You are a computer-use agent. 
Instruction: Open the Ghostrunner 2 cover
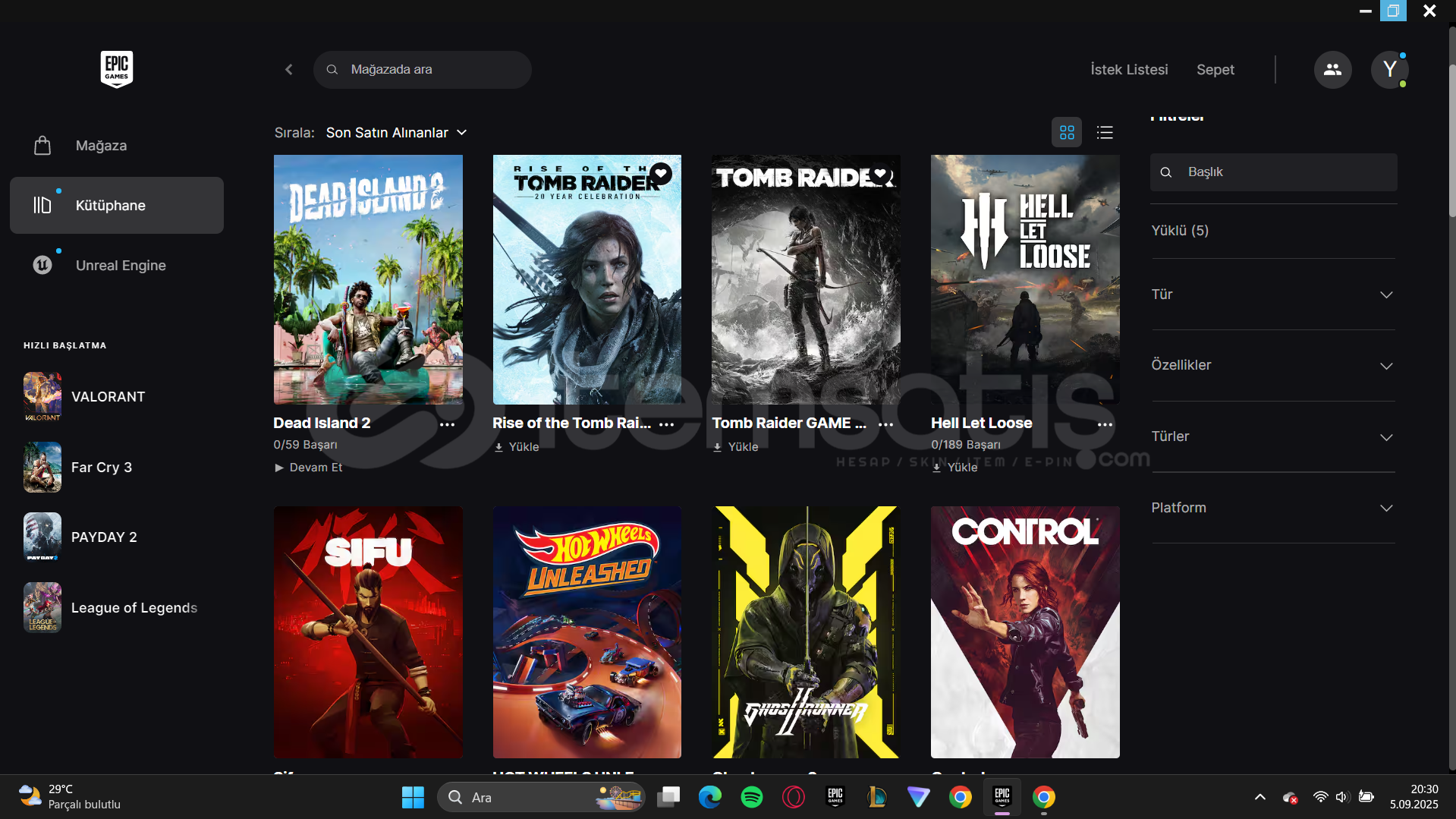(806, 632)
